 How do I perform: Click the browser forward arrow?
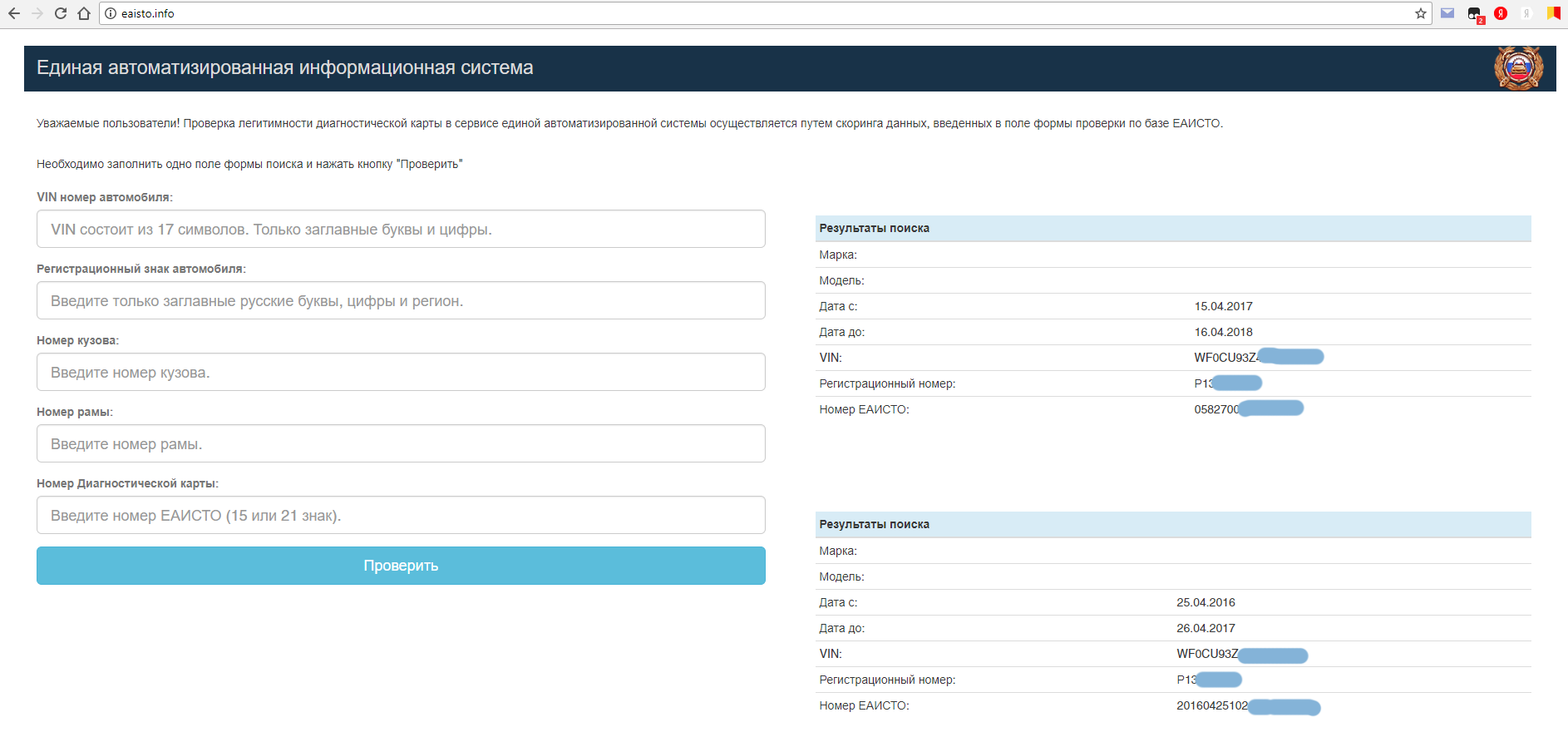point(37,13)
